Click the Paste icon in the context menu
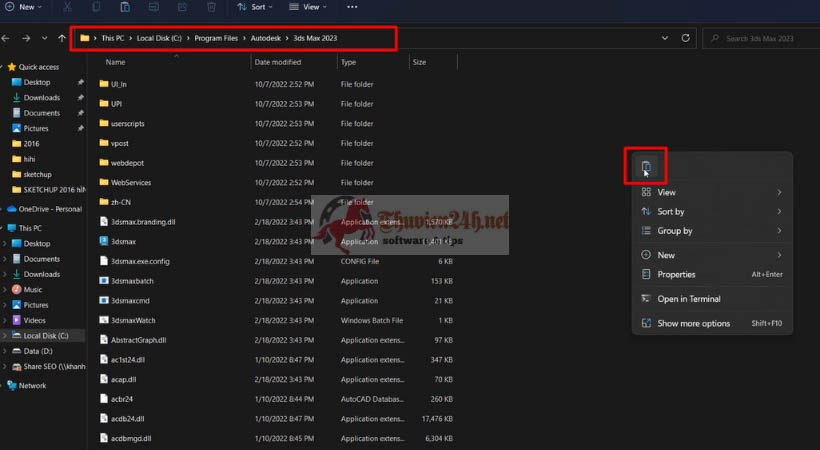Image resolution: width=820 pixels, height=450 pixels. click(646, 167)
